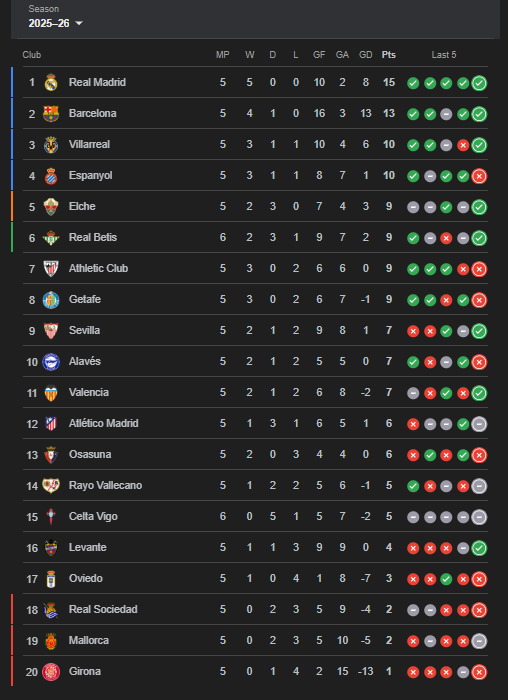Open the Sevilla team link
The height and width of the screenshot is (700, 508).
tap(84, 330)
